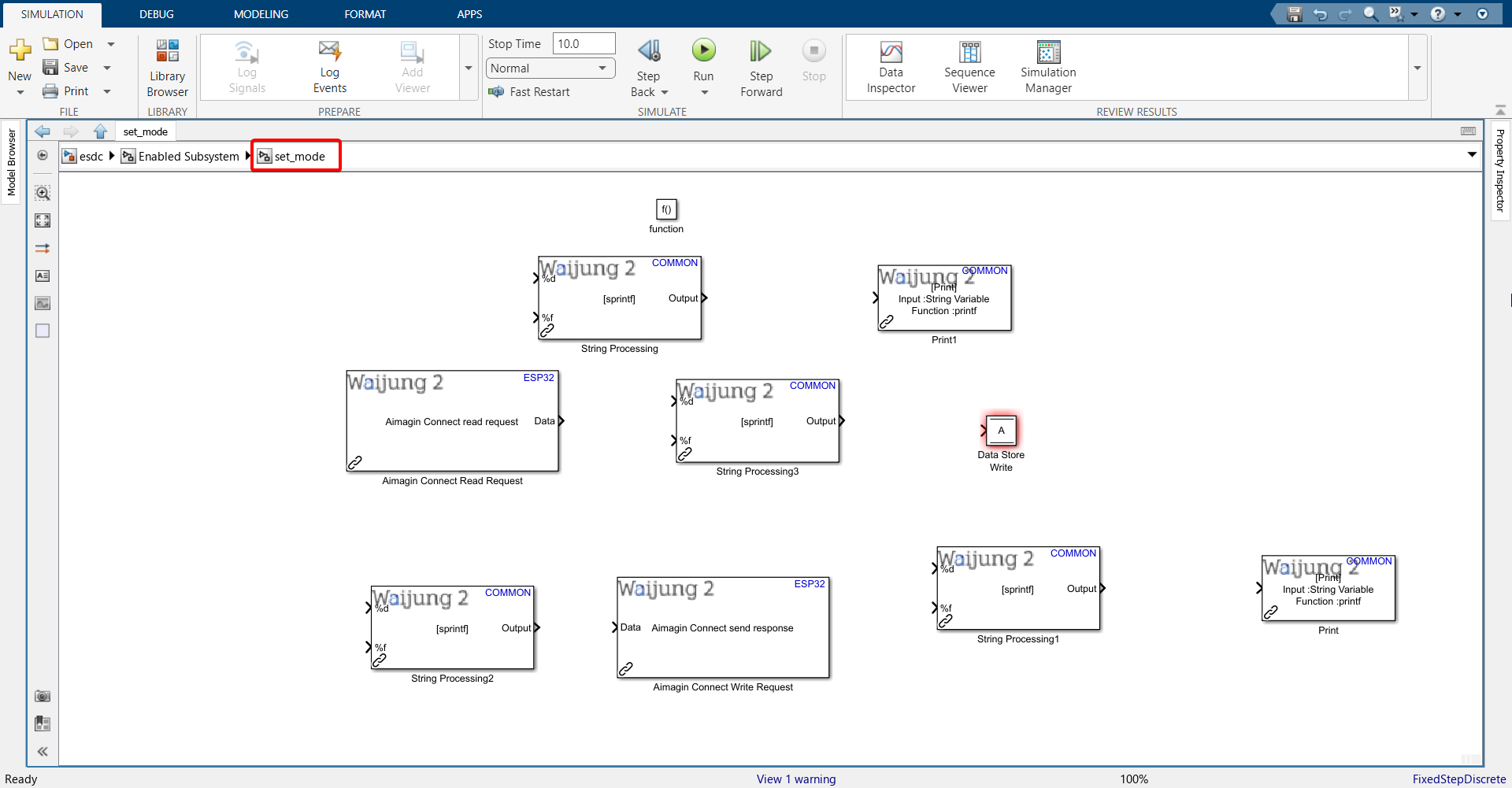
Task: Go up to parent with up arrow
Action: tap(100, 131)
